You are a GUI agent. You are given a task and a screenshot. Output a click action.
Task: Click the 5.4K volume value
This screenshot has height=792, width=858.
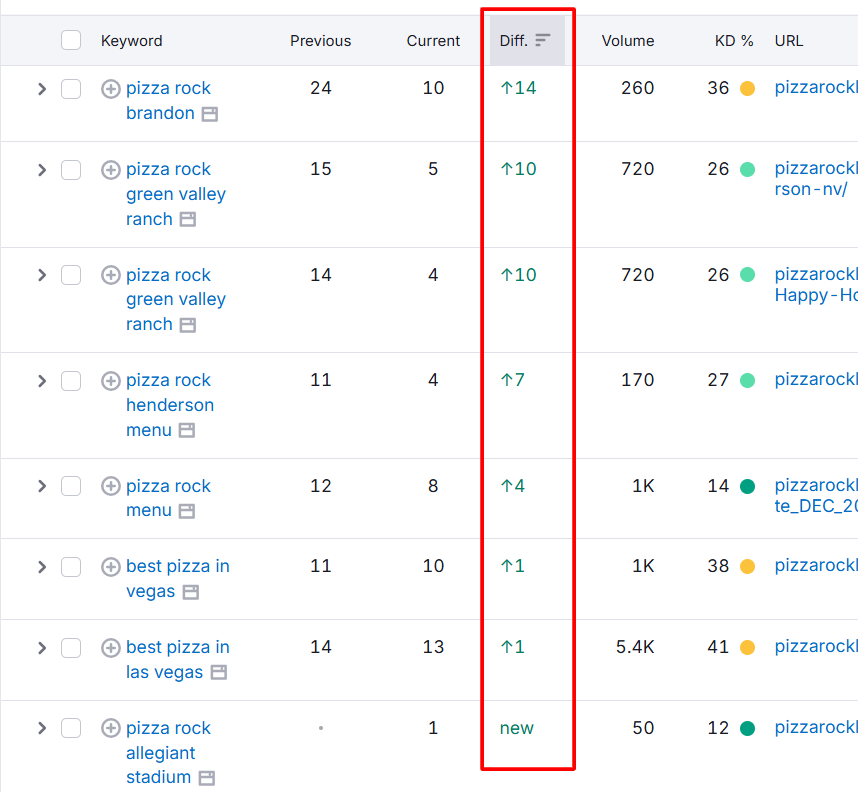pyautogui.click(x=635, y=647)
